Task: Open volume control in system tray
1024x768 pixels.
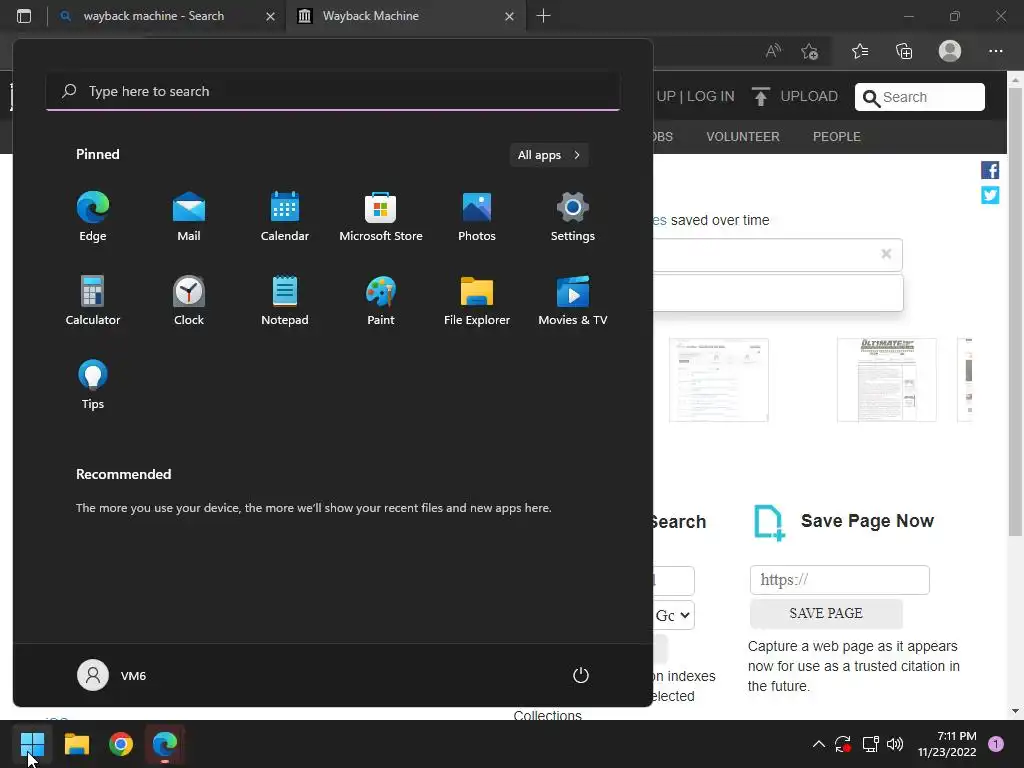Action: 895,744
